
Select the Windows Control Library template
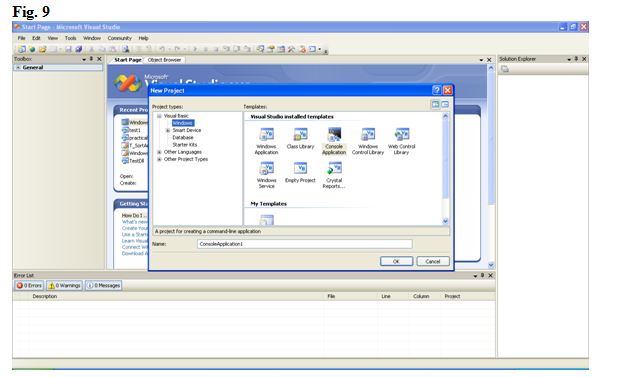pos(368,141)
